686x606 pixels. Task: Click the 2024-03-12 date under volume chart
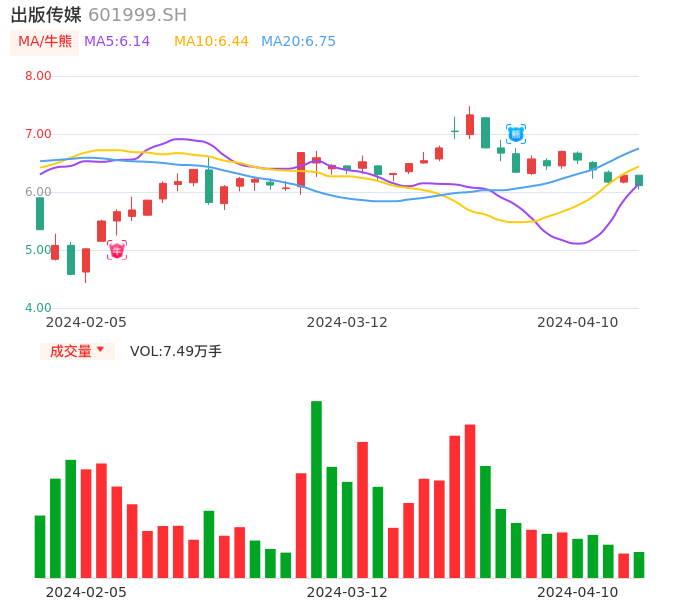[x=347, y=592]
